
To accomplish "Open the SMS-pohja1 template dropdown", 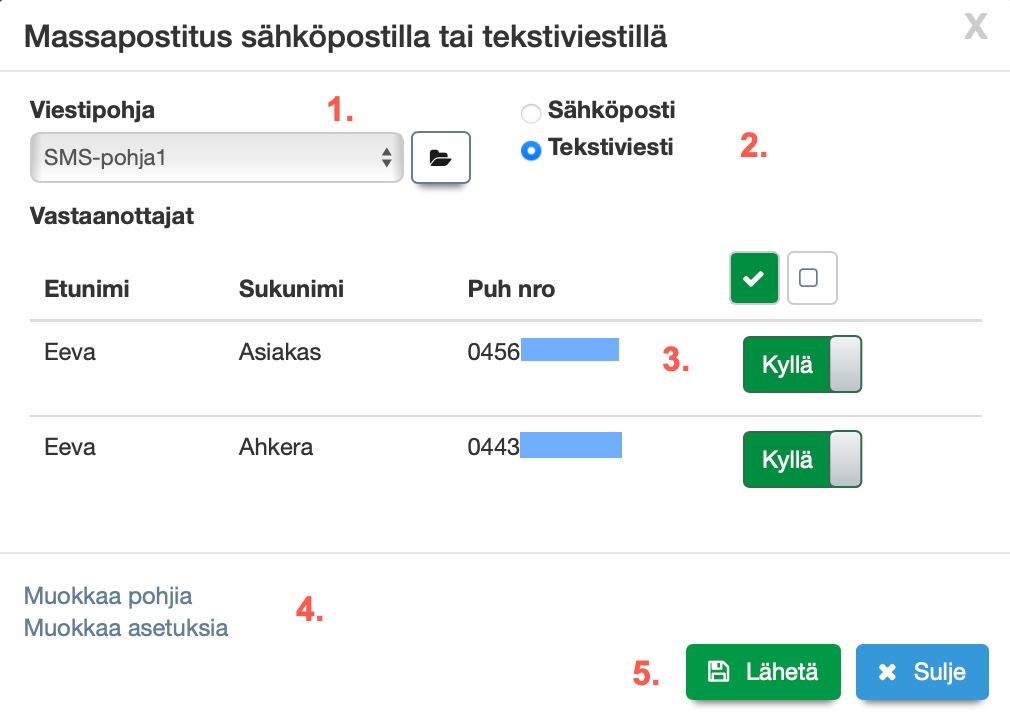I will (216, 158).
